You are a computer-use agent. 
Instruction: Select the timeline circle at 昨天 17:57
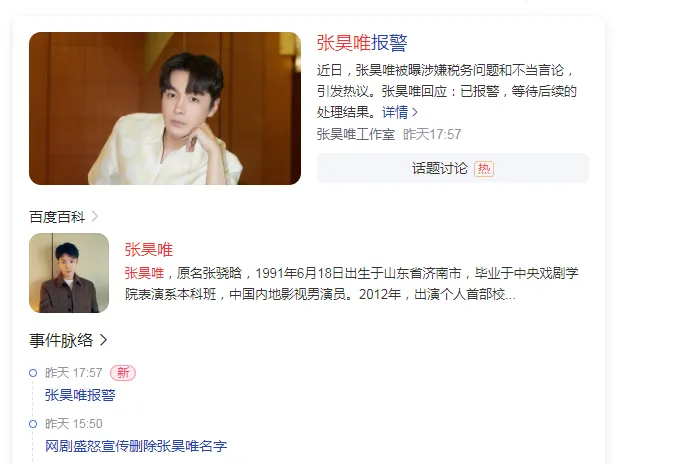(x=33, y=373)
